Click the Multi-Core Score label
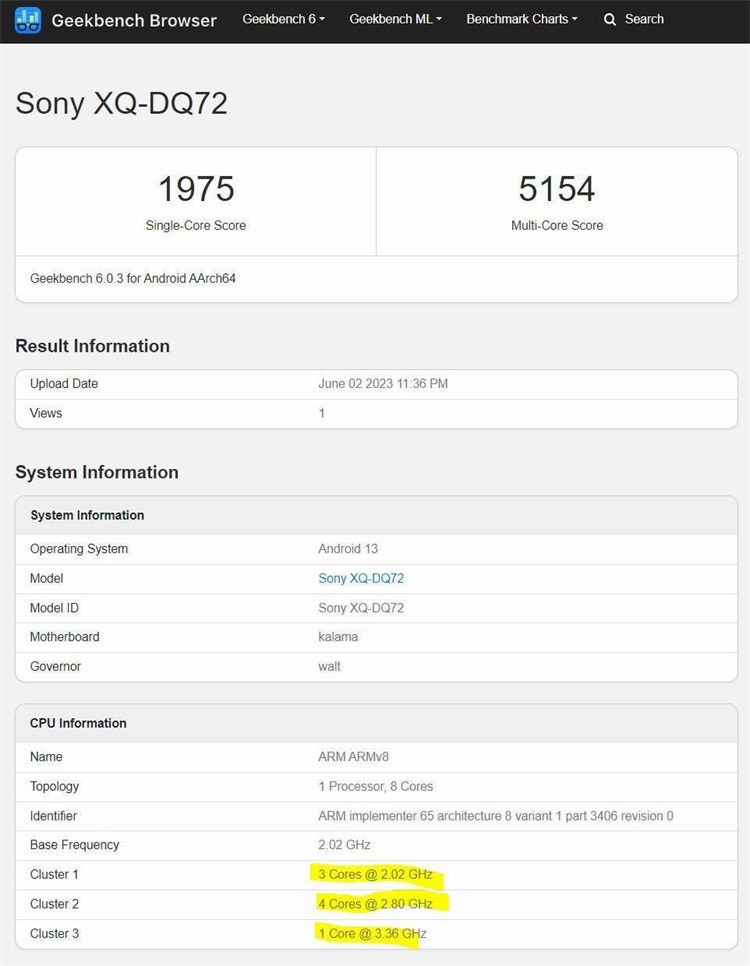This screenshot has width=750, height=966. [557, 225]
